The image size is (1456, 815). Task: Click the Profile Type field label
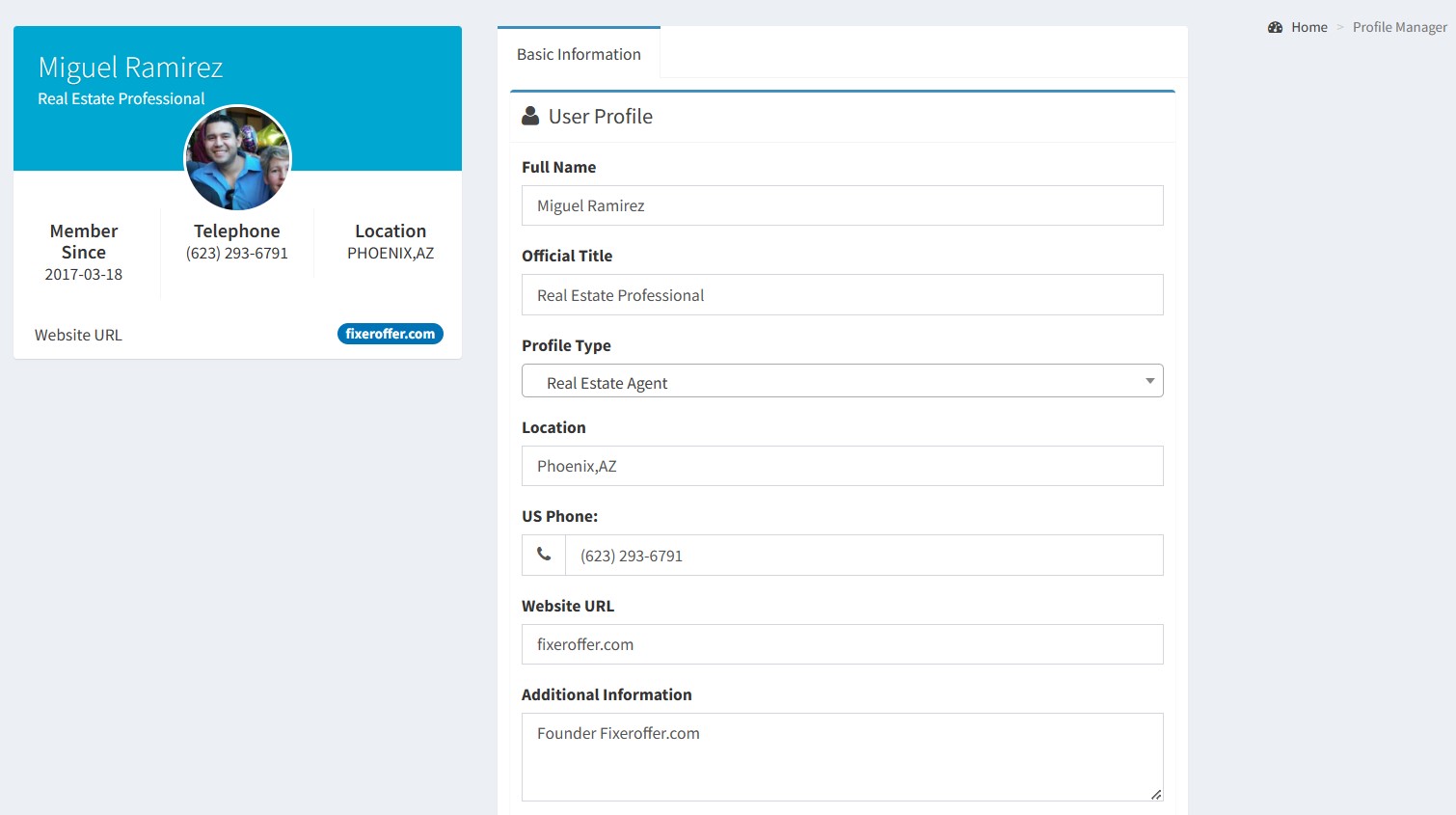pyautogui.click(x=566, y=345)
